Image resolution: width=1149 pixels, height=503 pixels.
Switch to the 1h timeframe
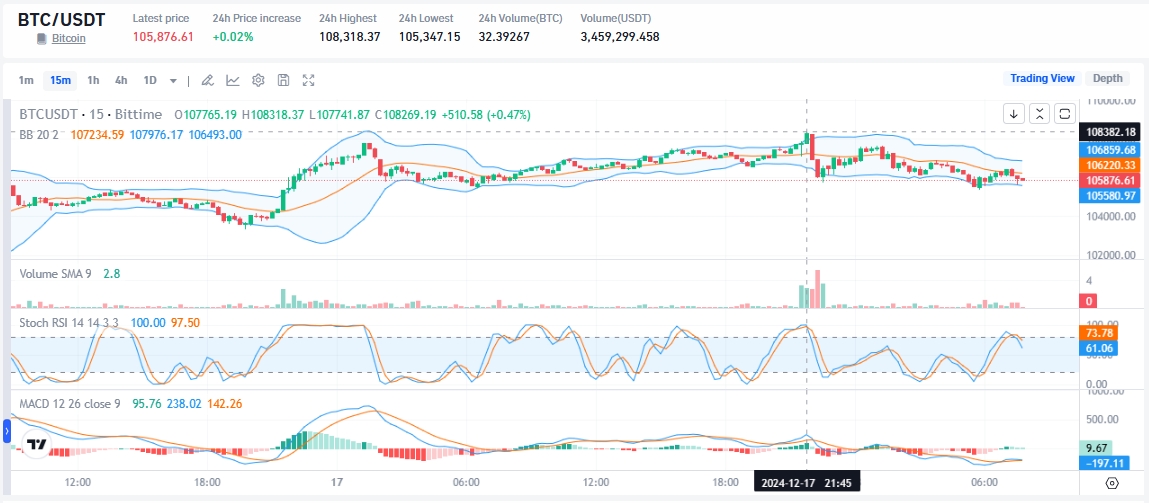point(93,80)
